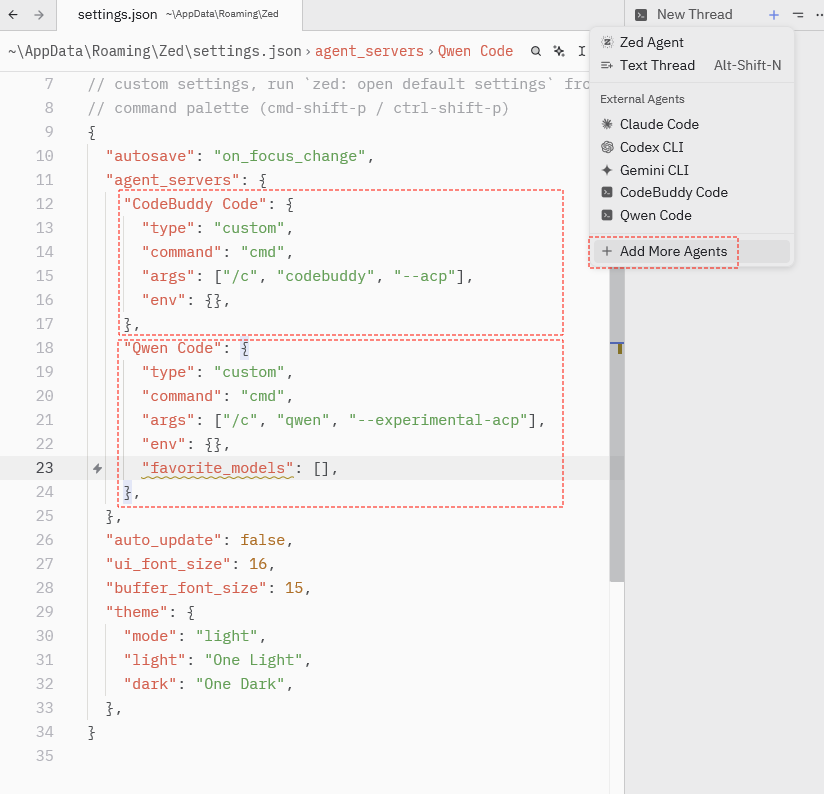Screen dimensions: 824x794
Task: Click the settings.json path breadcrumb
Action: pyautogui.click(x=154, y=51)
